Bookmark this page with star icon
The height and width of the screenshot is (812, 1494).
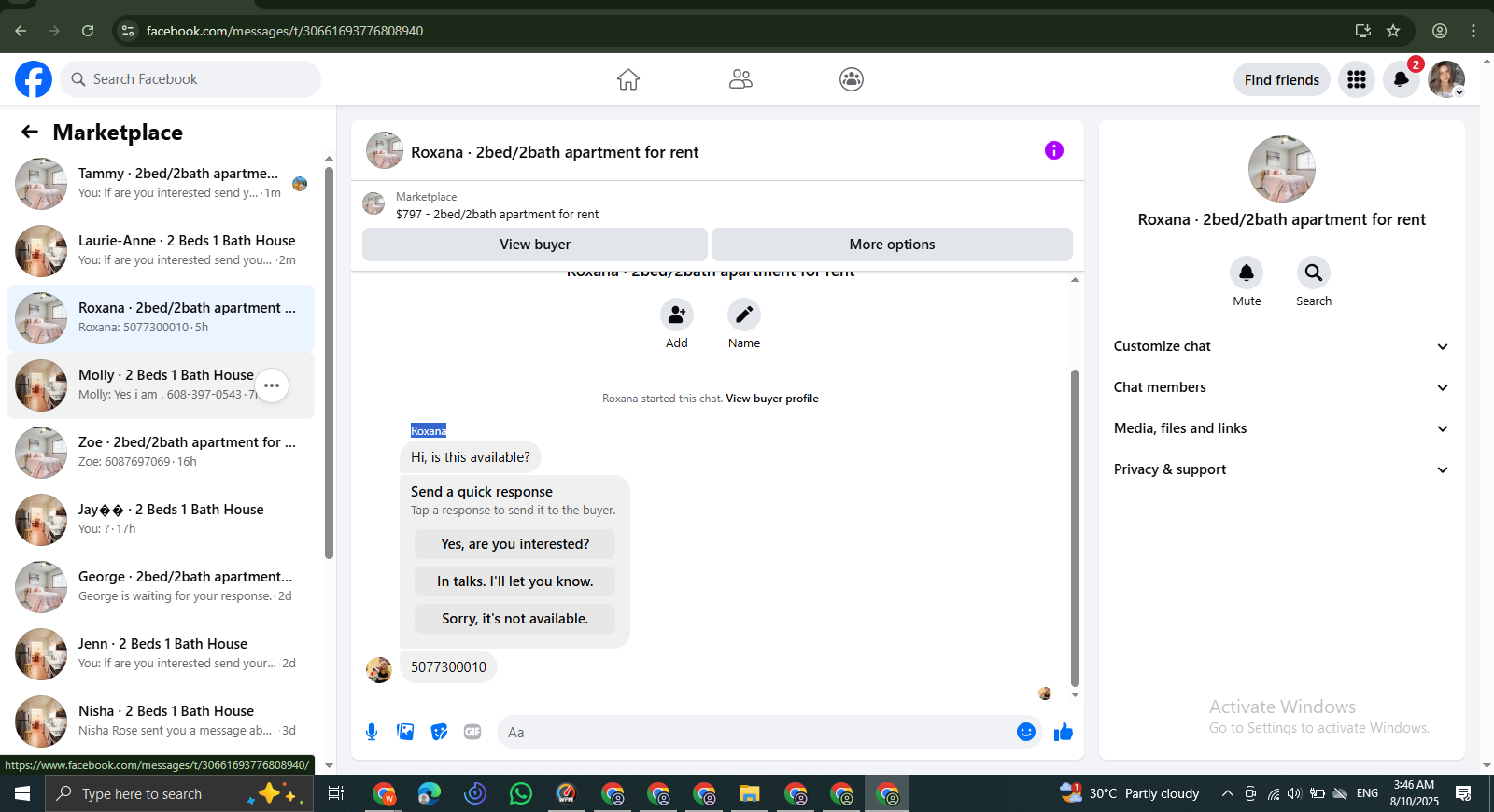click(x=1393, y=31)
